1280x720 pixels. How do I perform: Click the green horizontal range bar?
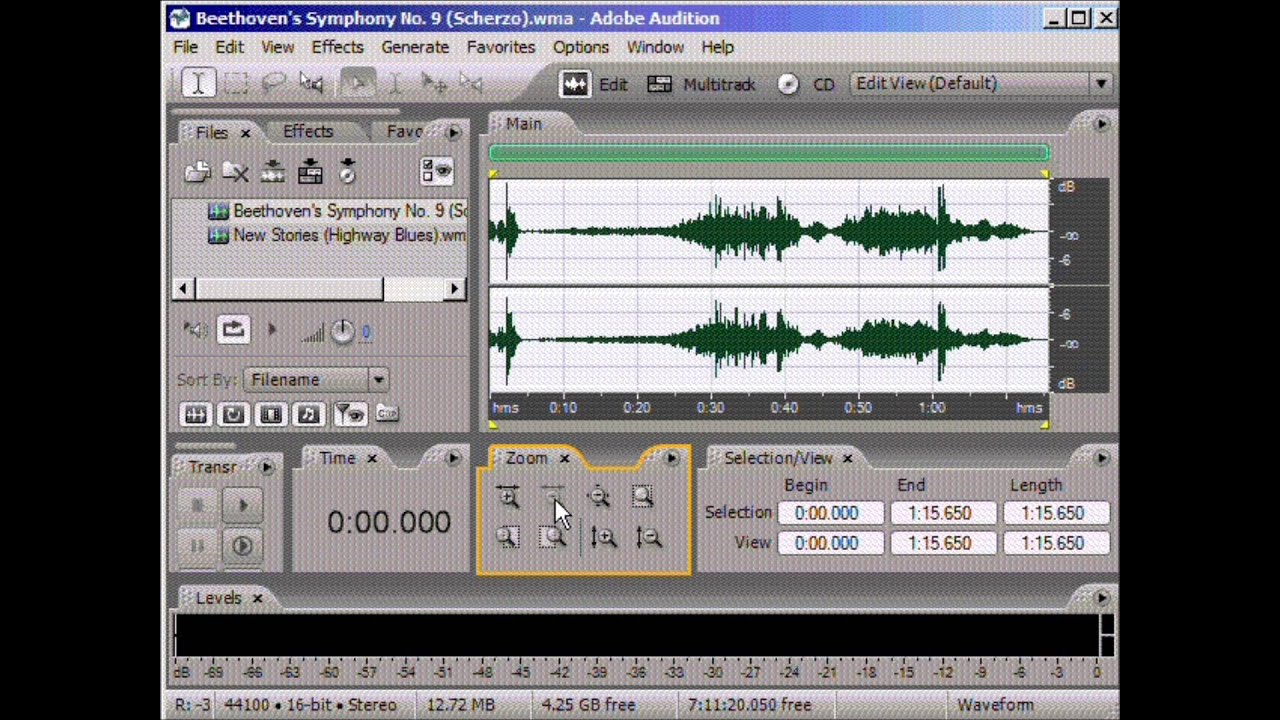click(x=769, y=153)
